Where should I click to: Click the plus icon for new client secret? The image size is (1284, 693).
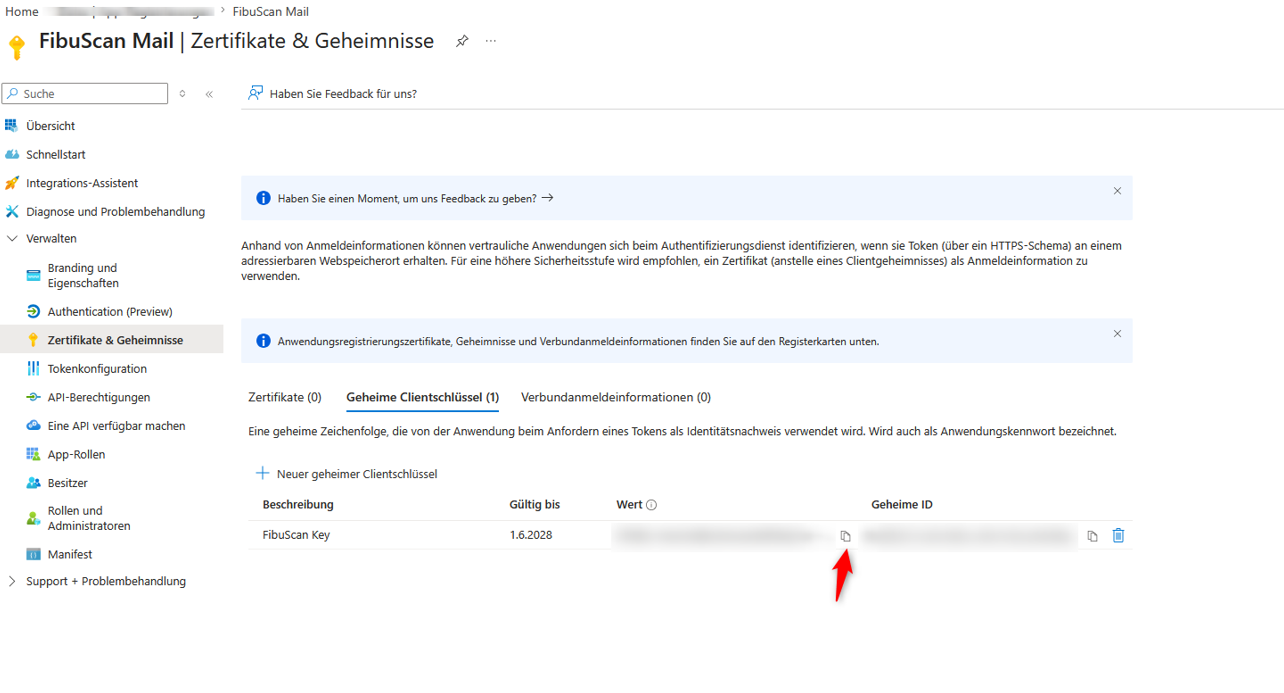pyautogui.click(x=263, y=474)
